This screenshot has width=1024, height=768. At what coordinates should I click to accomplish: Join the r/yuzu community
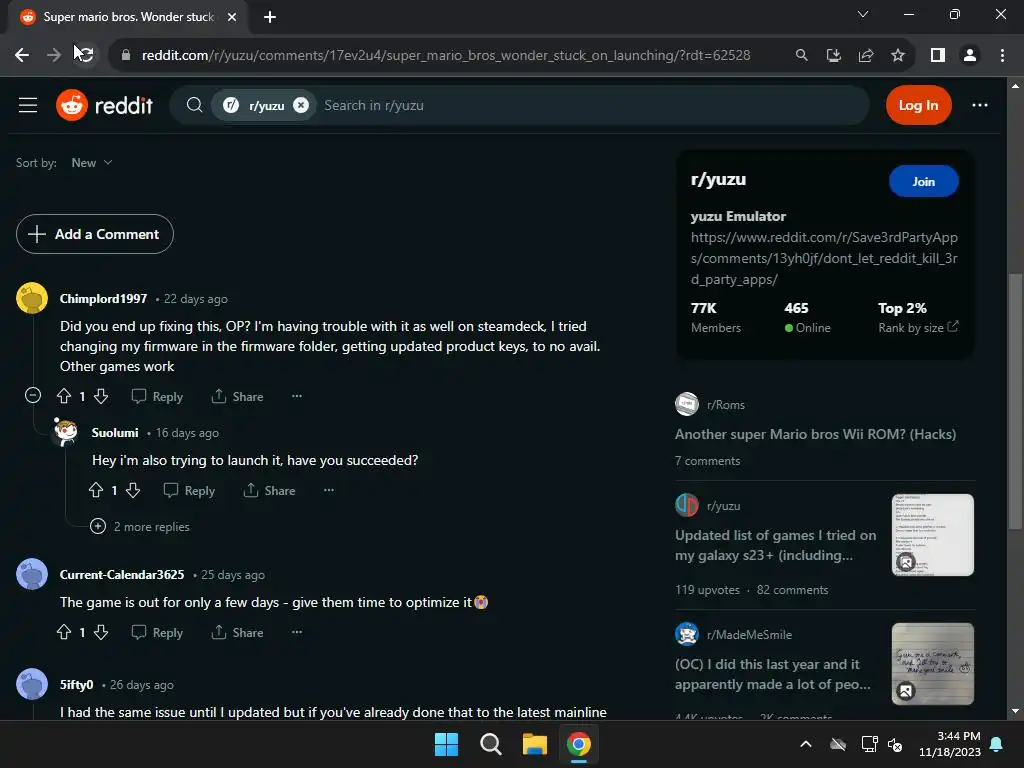click(x=923, y=182)
